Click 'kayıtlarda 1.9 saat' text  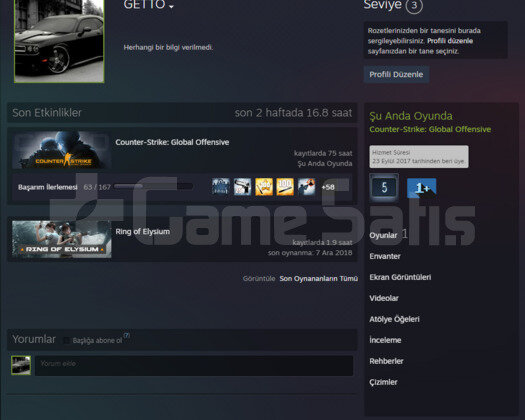322,242
